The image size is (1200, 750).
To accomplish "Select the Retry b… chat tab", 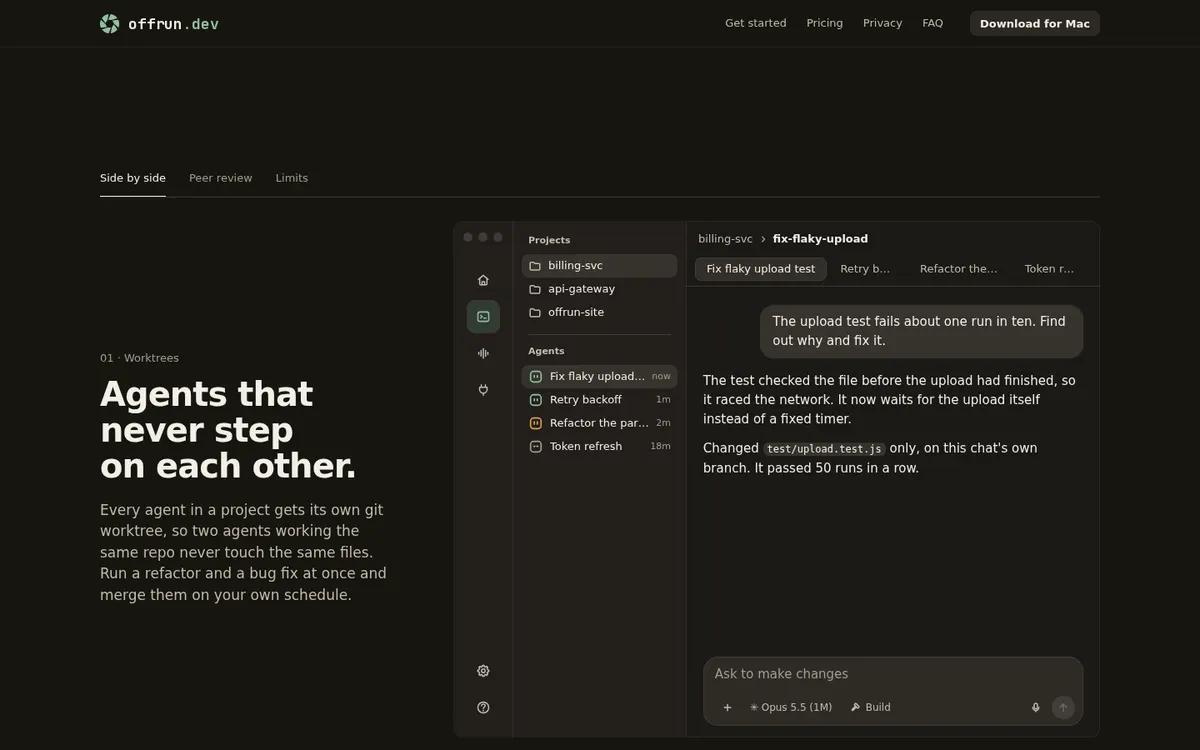I will pyautogui.click(x=865, y=269).
